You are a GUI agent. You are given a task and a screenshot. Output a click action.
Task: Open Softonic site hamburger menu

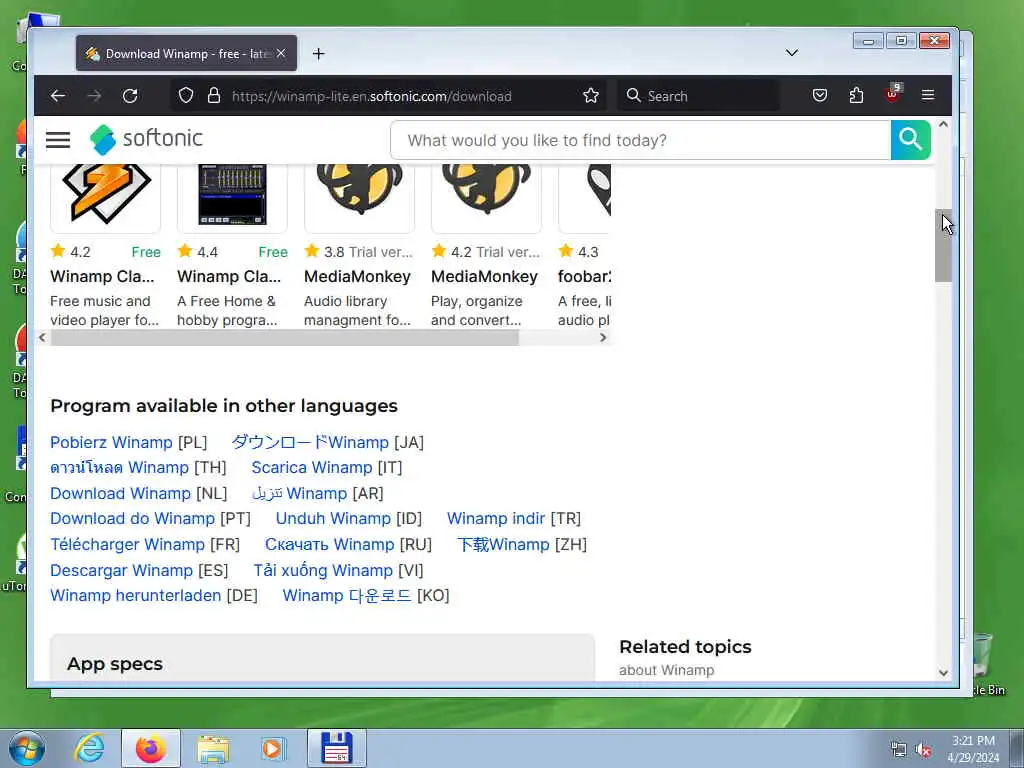coord(58,140)
